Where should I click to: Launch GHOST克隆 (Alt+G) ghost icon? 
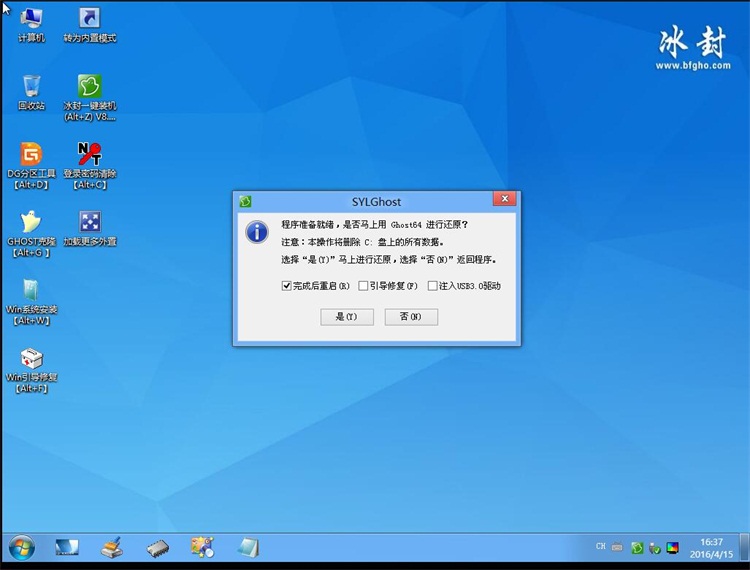(x=31, y=233)
